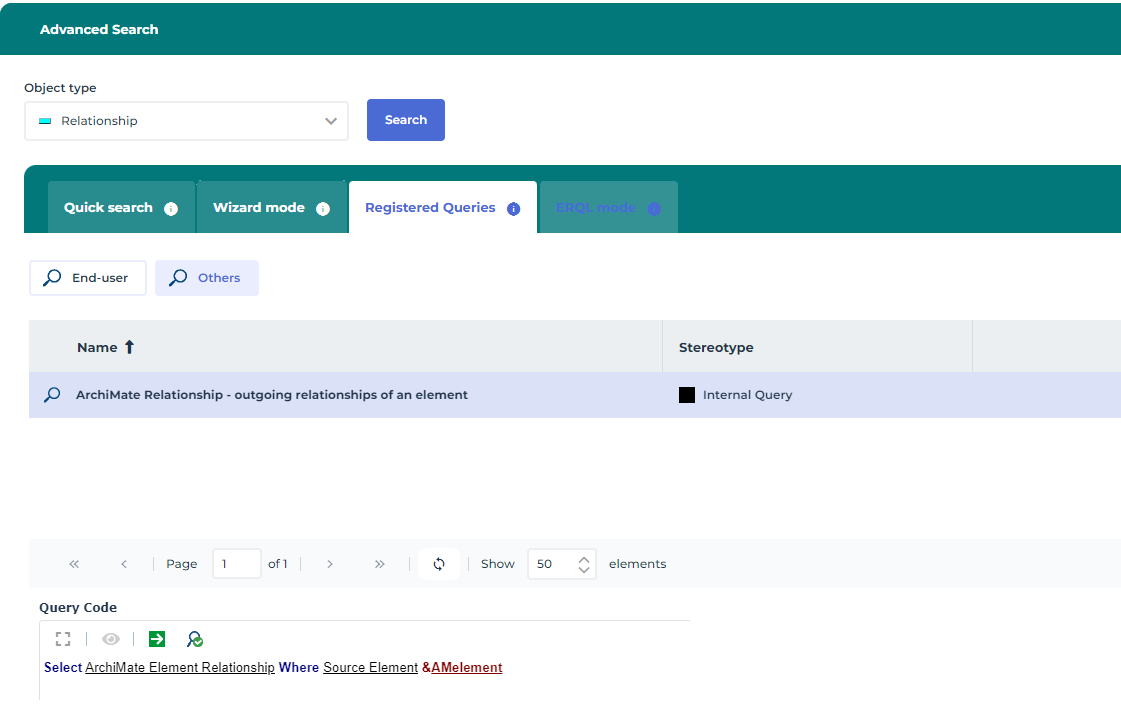The image size is (1121, 719).
Task: Click the validate query magnifier-check icon
Action: point(195,639)
